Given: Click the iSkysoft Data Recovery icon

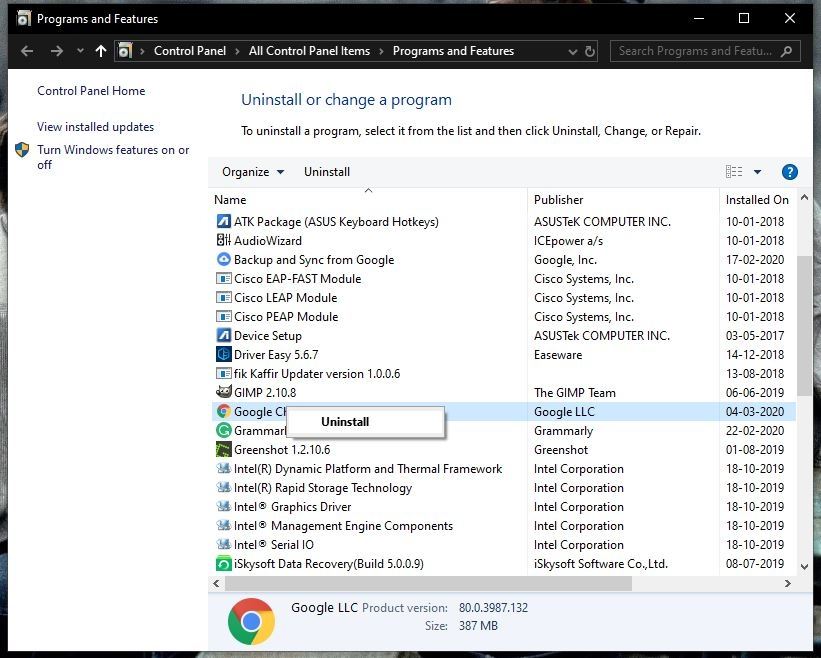Looking at the screenshot, I should [x=224, y=563].
